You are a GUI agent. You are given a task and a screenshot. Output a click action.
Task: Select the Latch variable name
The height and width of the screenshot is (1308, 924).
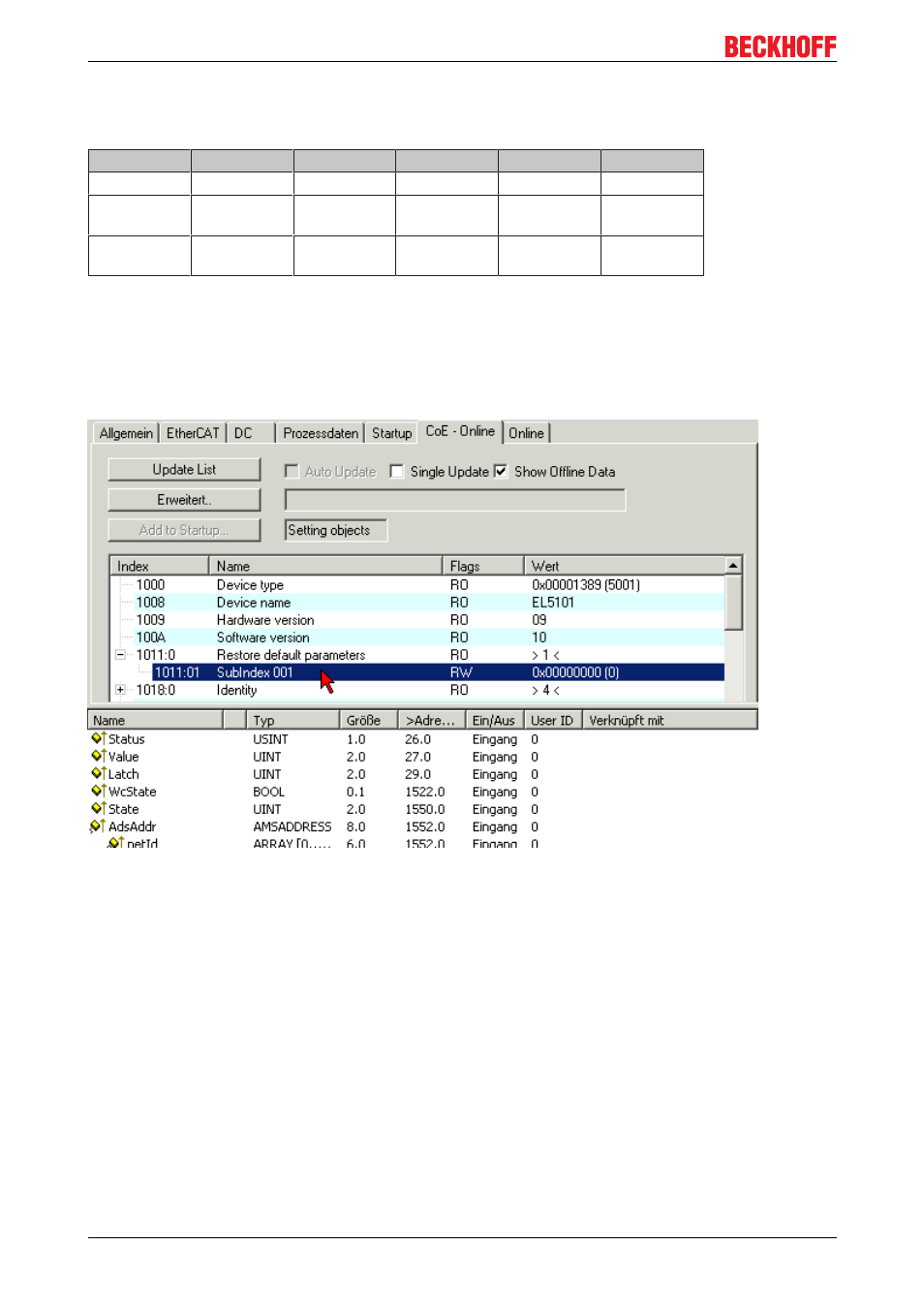click(x=123, y=774)
